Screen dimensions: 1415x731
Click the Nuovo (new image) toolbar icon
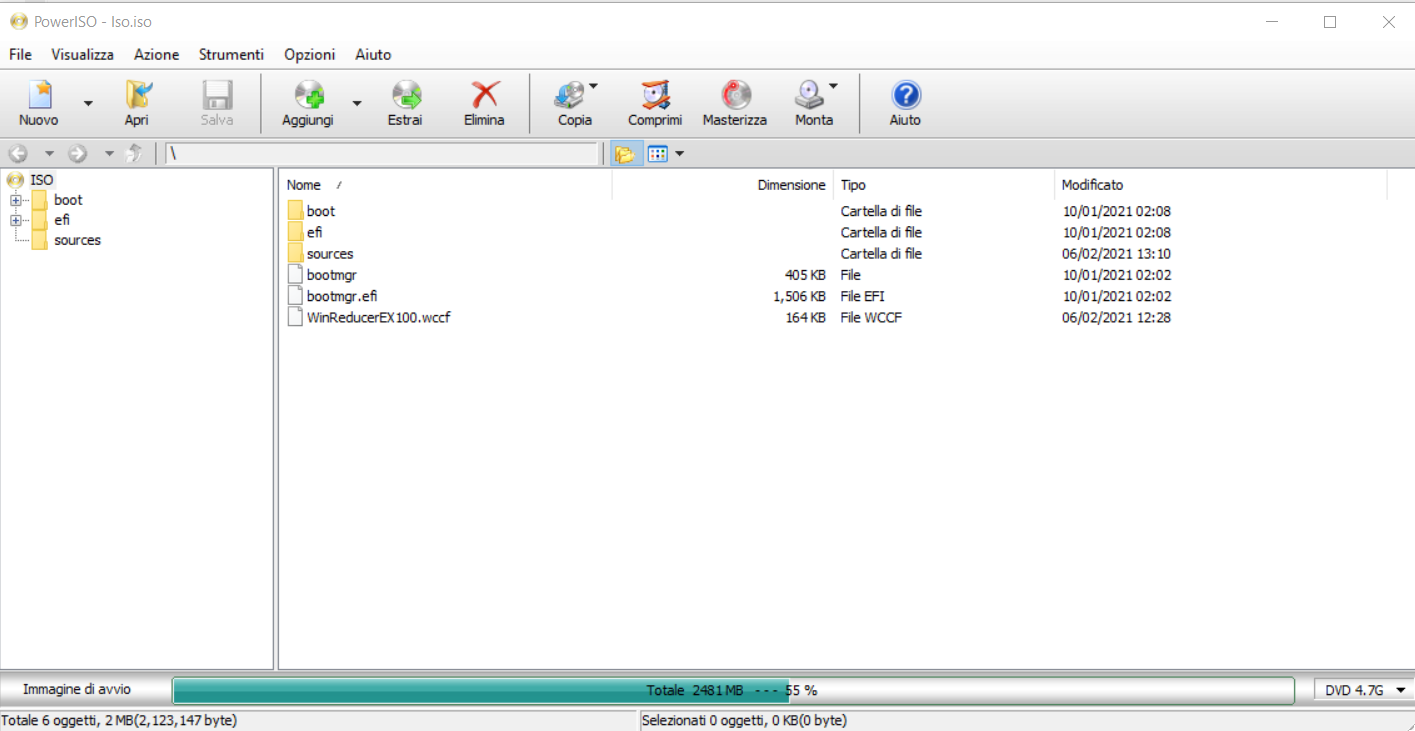coord(39,95)
